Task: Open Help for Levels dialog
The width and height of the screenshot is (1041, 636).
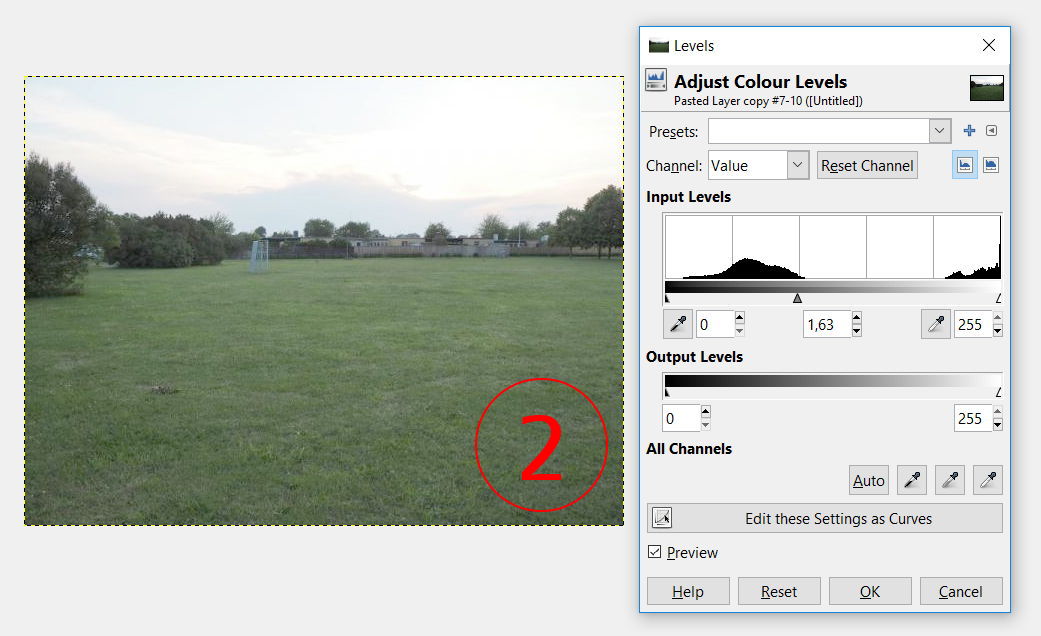Action: [x=688, y=591]
